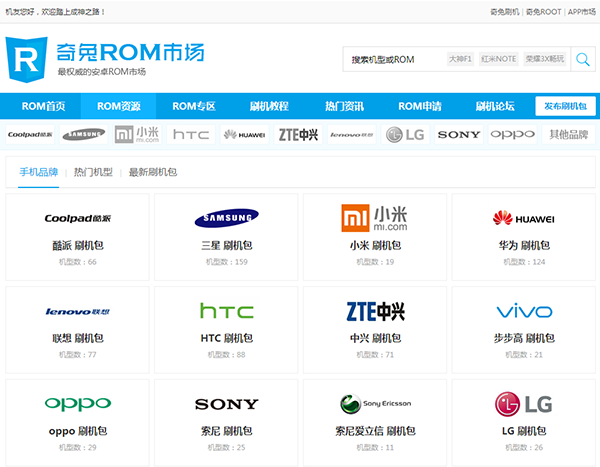600x467 pixels.
Task: Open LG 刷机包 link
Action: [x=524, y=431]
